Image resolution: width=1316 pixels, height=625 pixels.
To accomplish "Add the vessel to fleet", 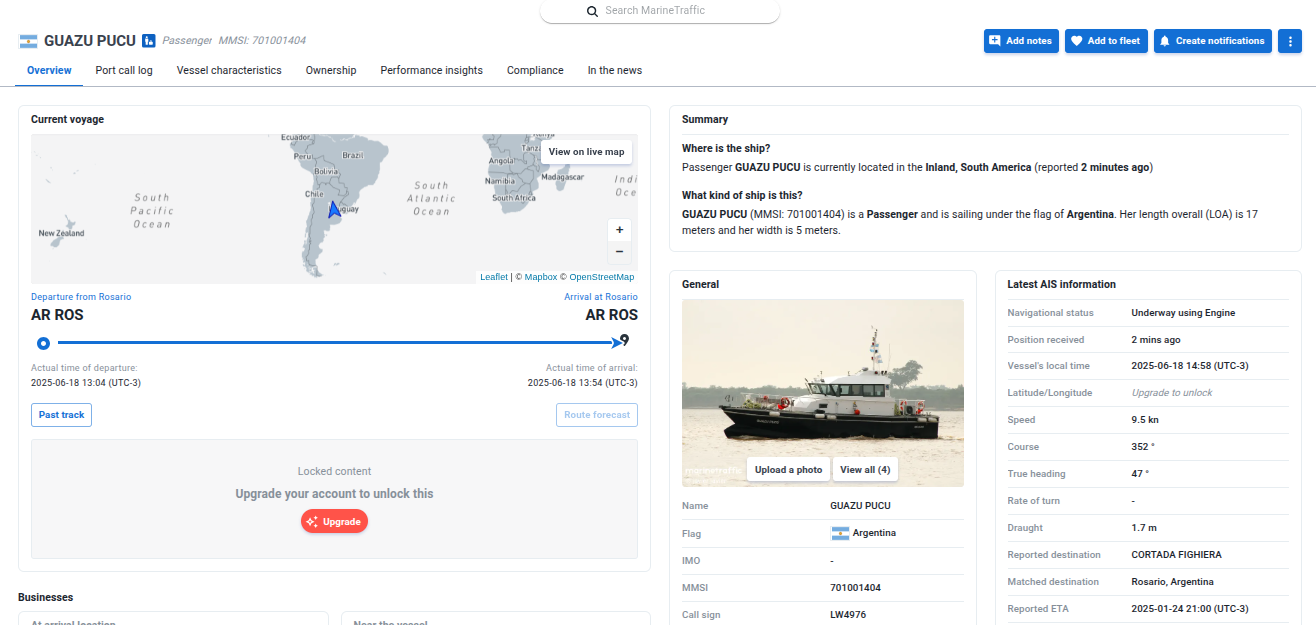I will coord(1106,41).
